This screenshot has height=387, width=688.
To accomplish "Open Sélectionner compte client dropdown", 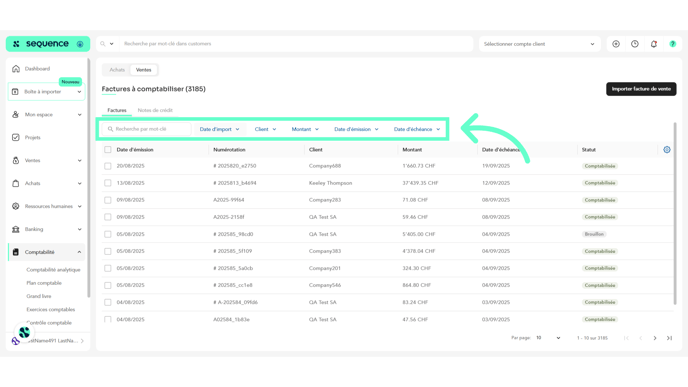I will click(539, 44).
